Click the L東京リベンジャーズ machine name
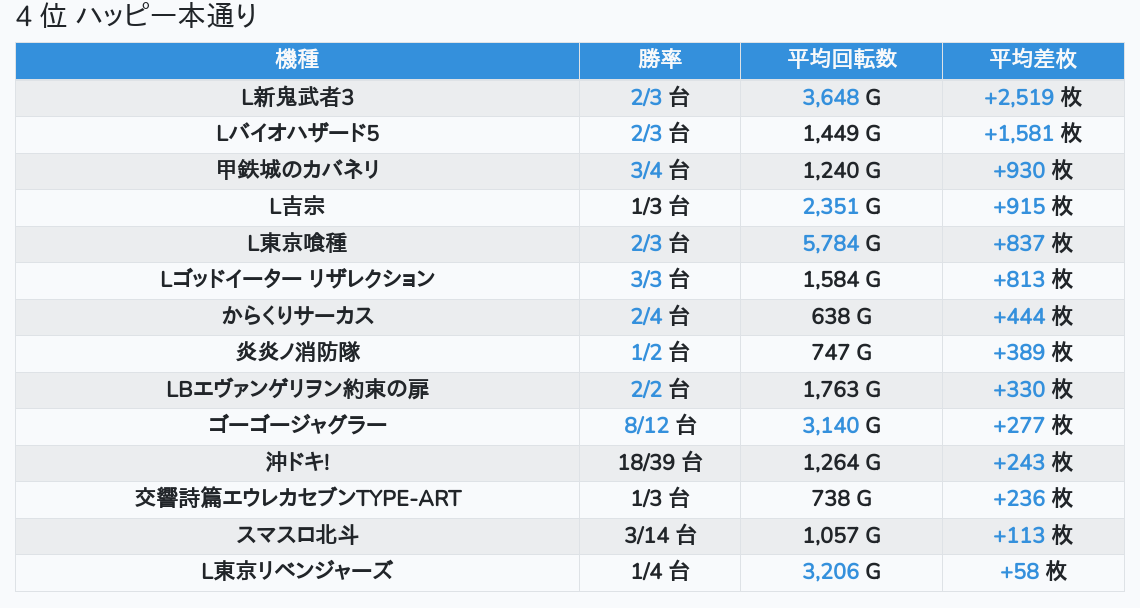Image resolution: width=1140 pixels, height=608 pixels. point(297,571)
